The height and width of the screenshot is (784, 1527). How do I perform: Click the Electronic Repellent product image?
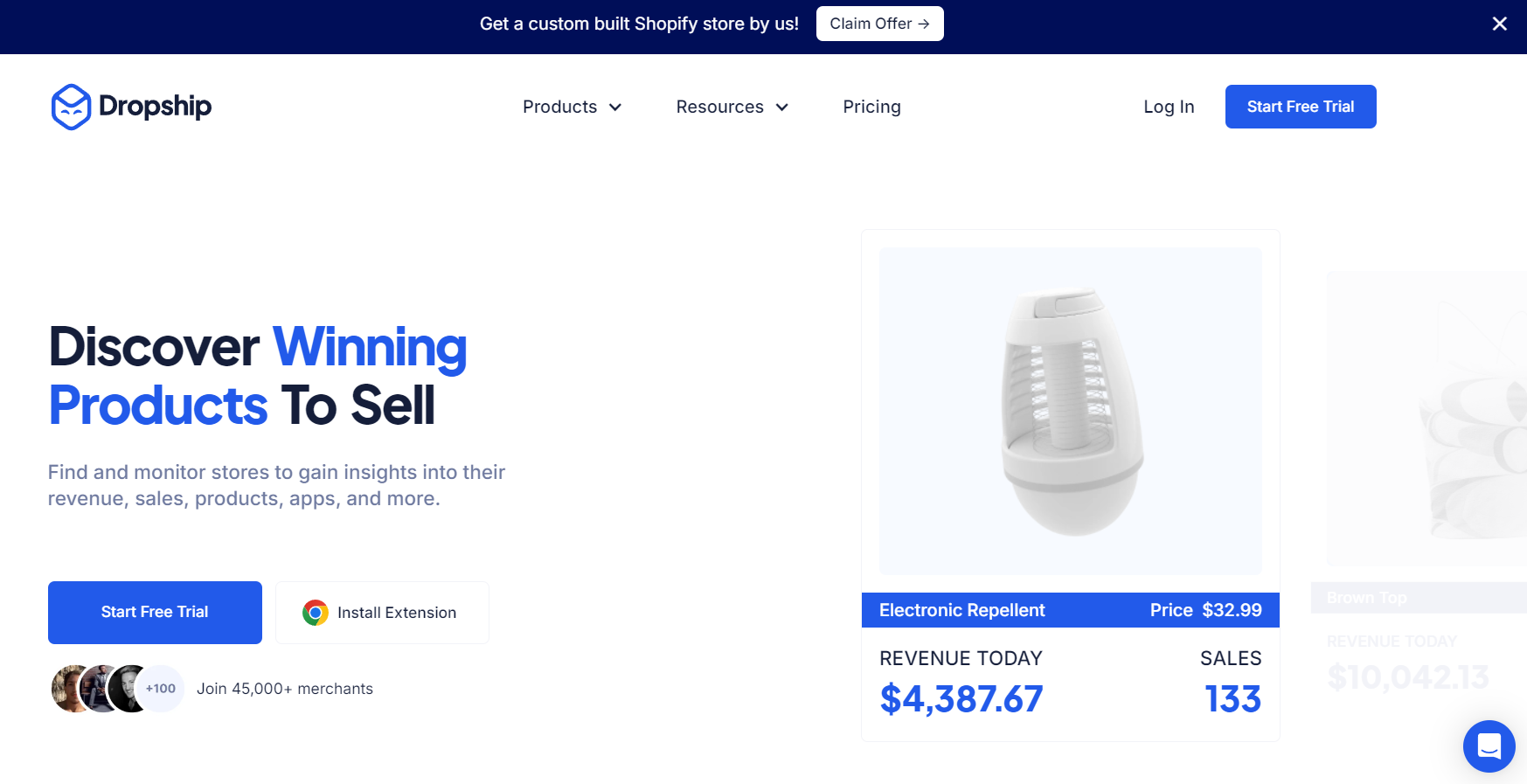(1071, 411)
